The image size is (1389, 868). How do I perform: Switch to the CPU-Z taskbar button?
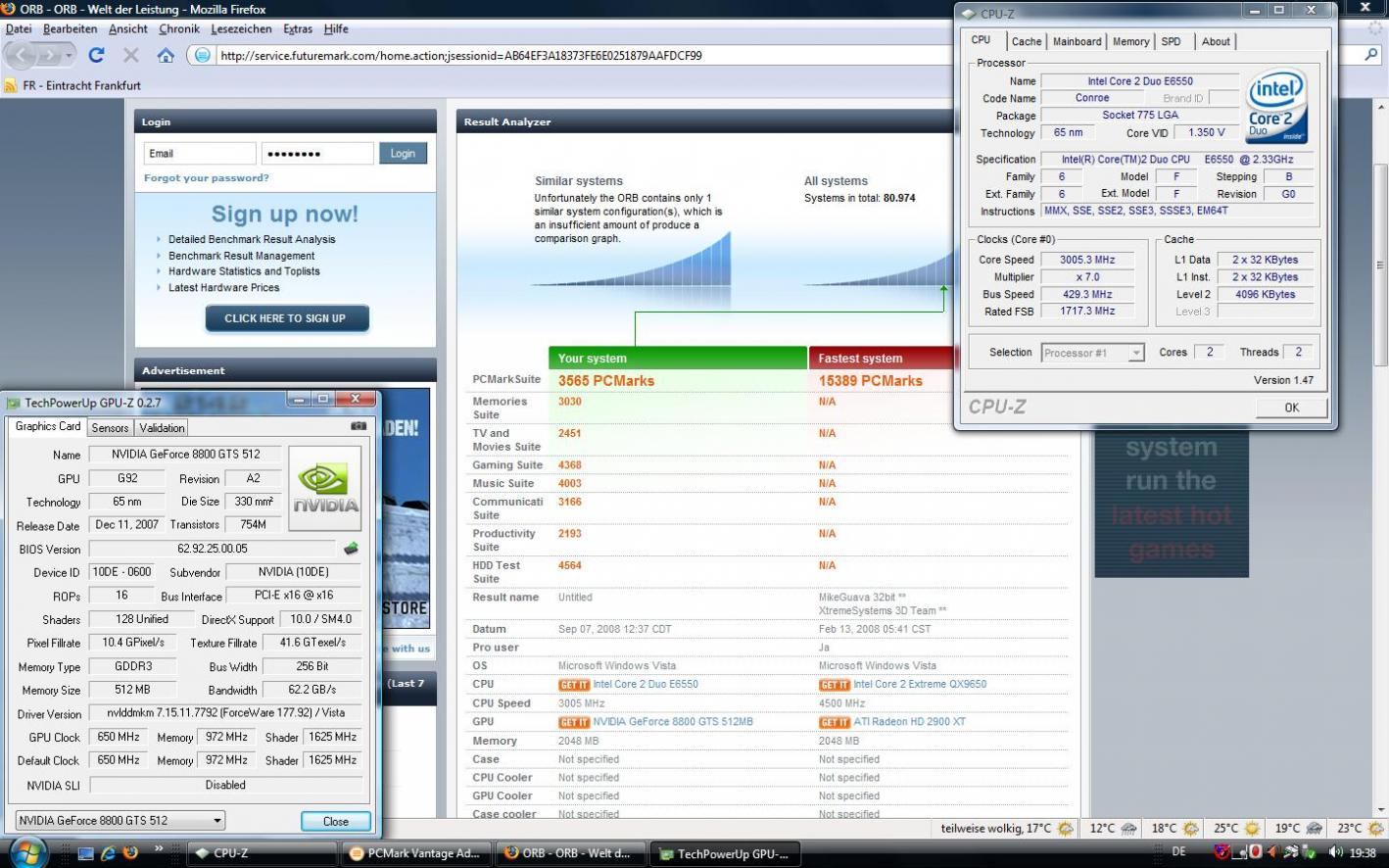coord(263,853)
